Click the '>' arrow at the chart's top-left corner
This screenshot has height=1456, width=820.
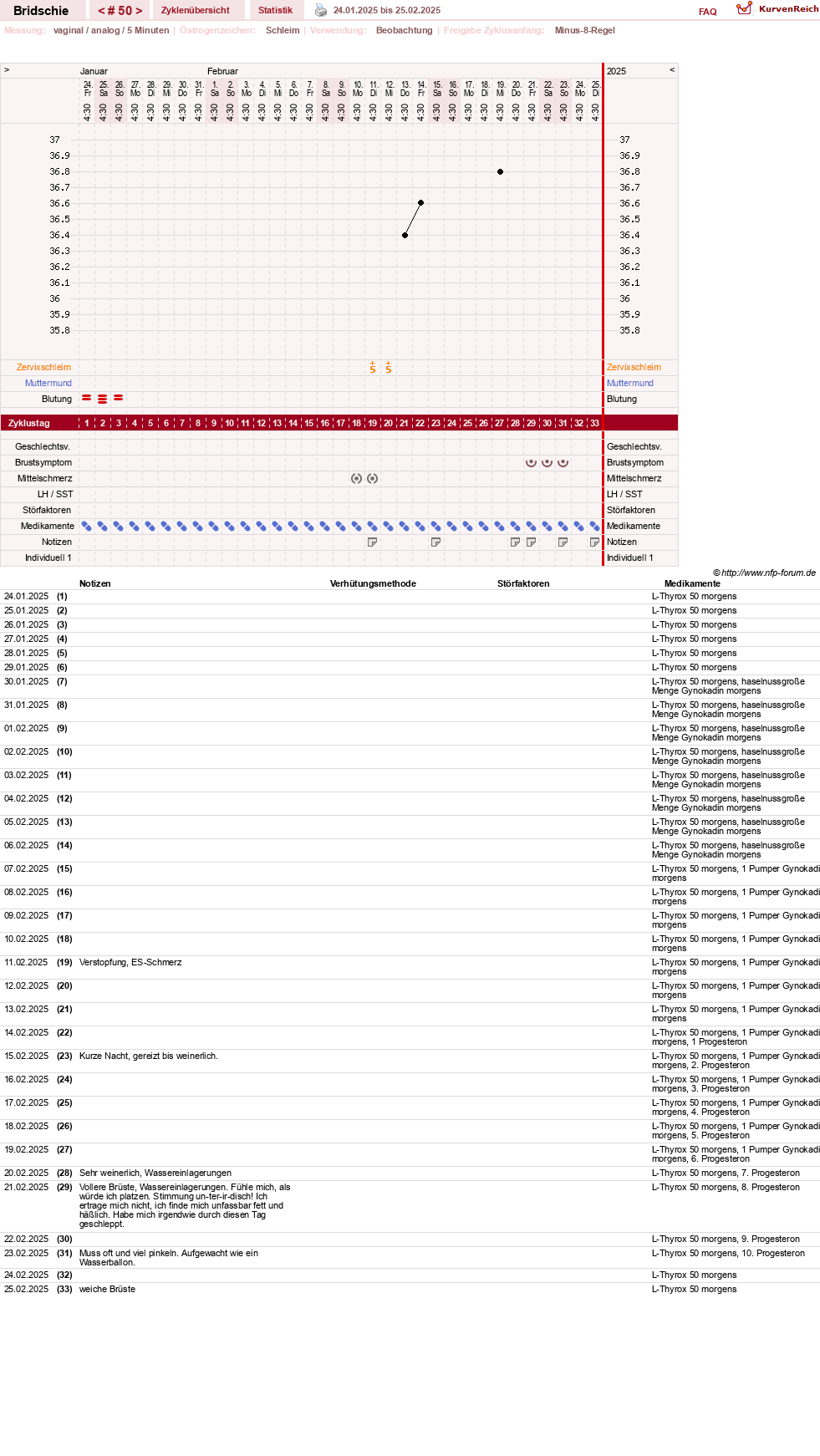pyautogui.click(x=7, y=70)
